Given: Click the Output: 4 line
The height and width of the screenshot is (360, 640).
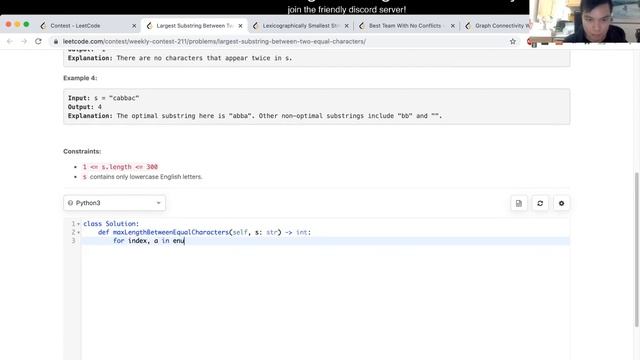Looking at the screenshot, I should (84, 107).
